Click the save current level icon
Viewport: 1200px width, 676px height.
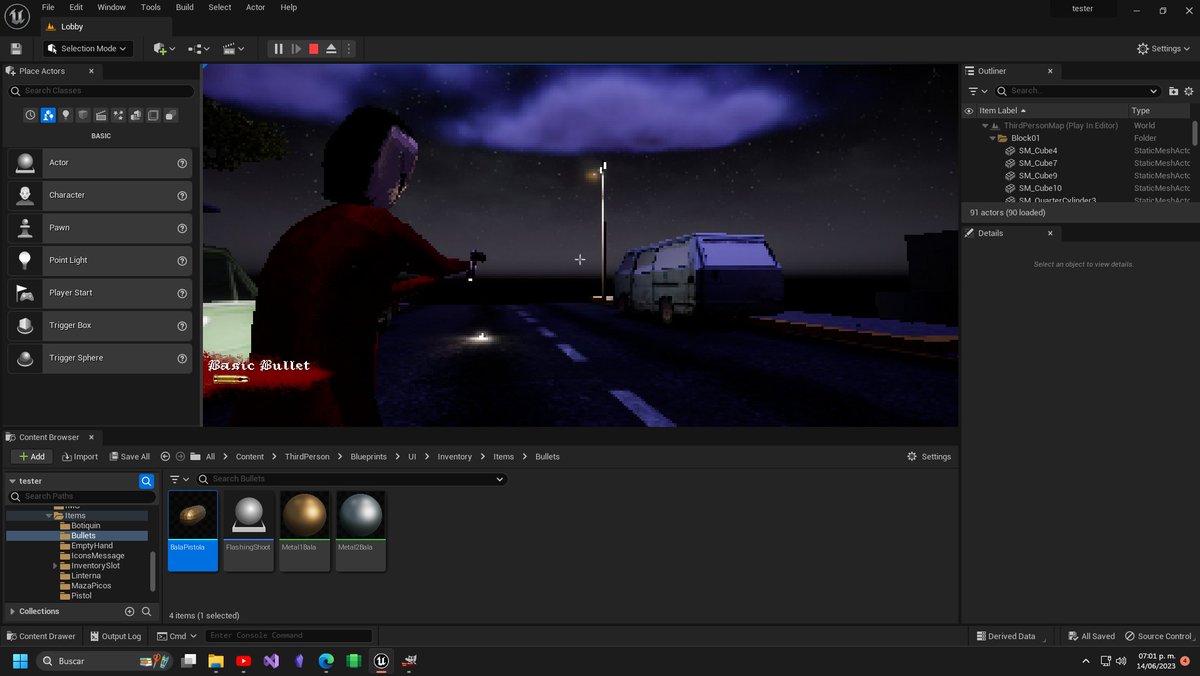[x=16, y=48]
